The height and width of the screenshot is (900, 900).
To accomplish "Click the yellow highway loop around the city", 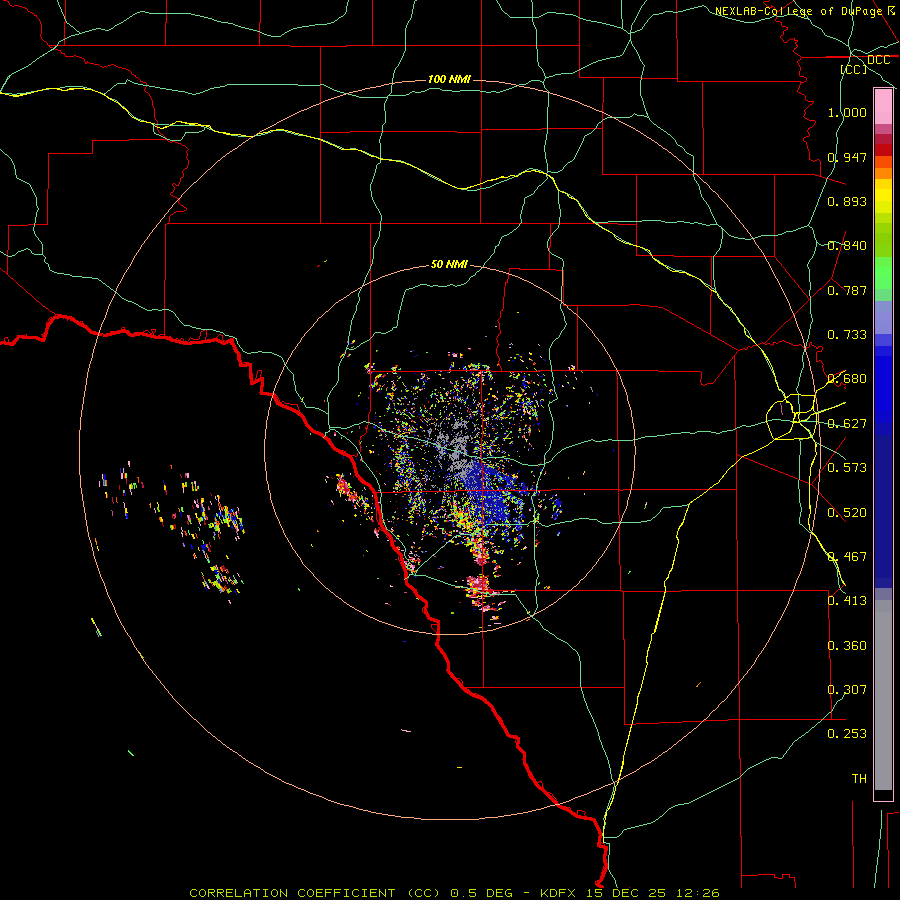I will tap(792, 417).
